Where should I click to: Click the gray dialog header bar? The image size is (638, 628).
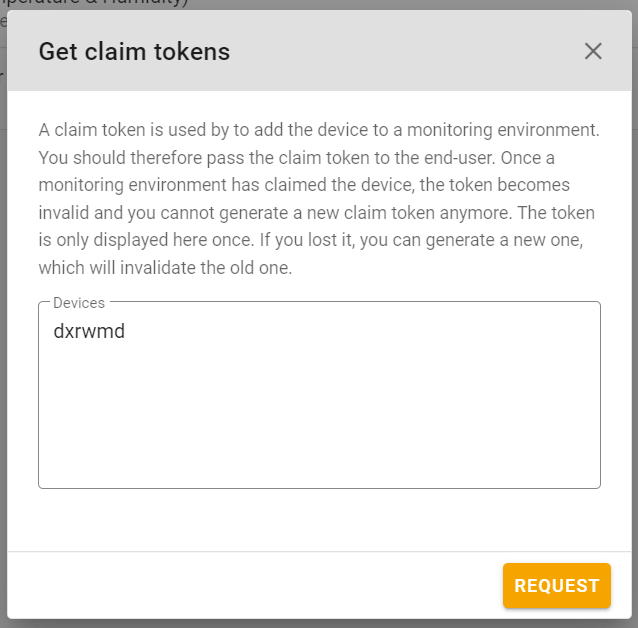pyautogui.click(x=319, y=50)
